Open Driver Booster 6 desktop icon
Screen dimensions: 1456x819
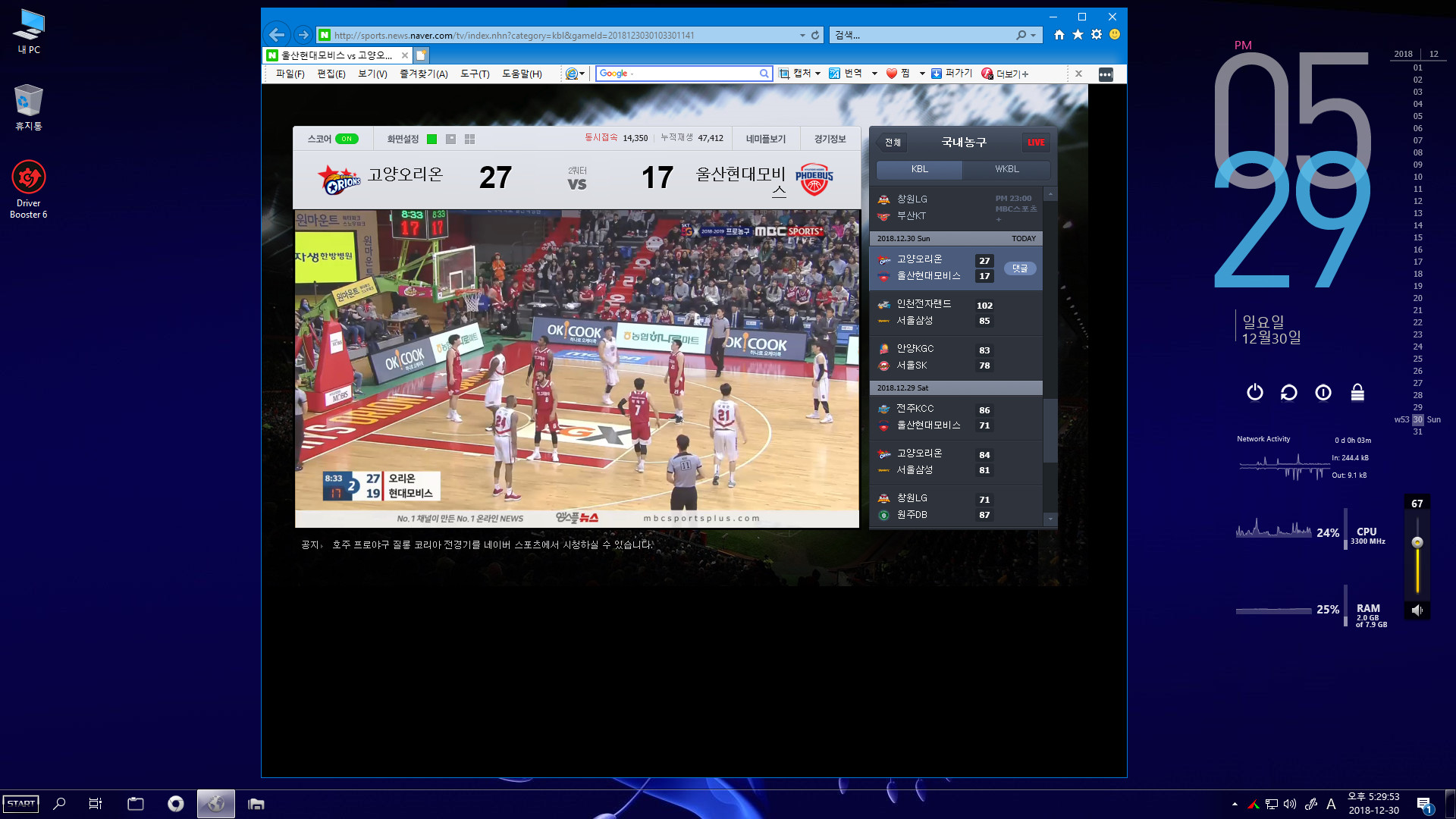point(29,190)
